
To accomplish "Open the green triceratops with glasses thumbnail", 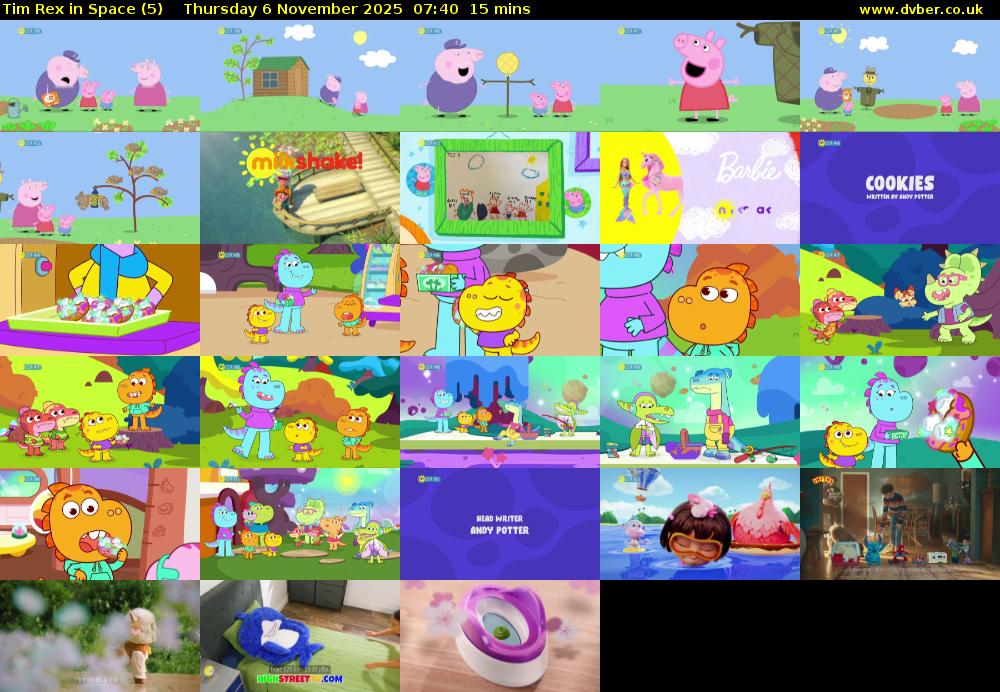I will pos(900,300).
